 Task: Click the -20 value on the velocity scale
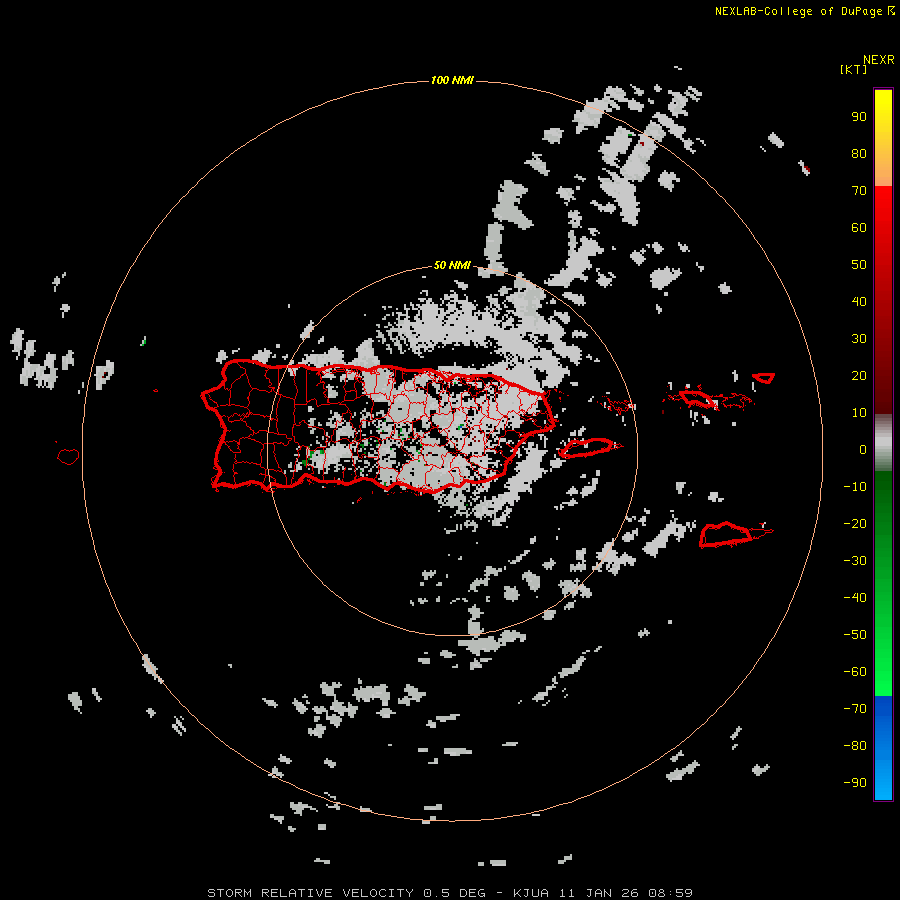[x=855, y=524]
